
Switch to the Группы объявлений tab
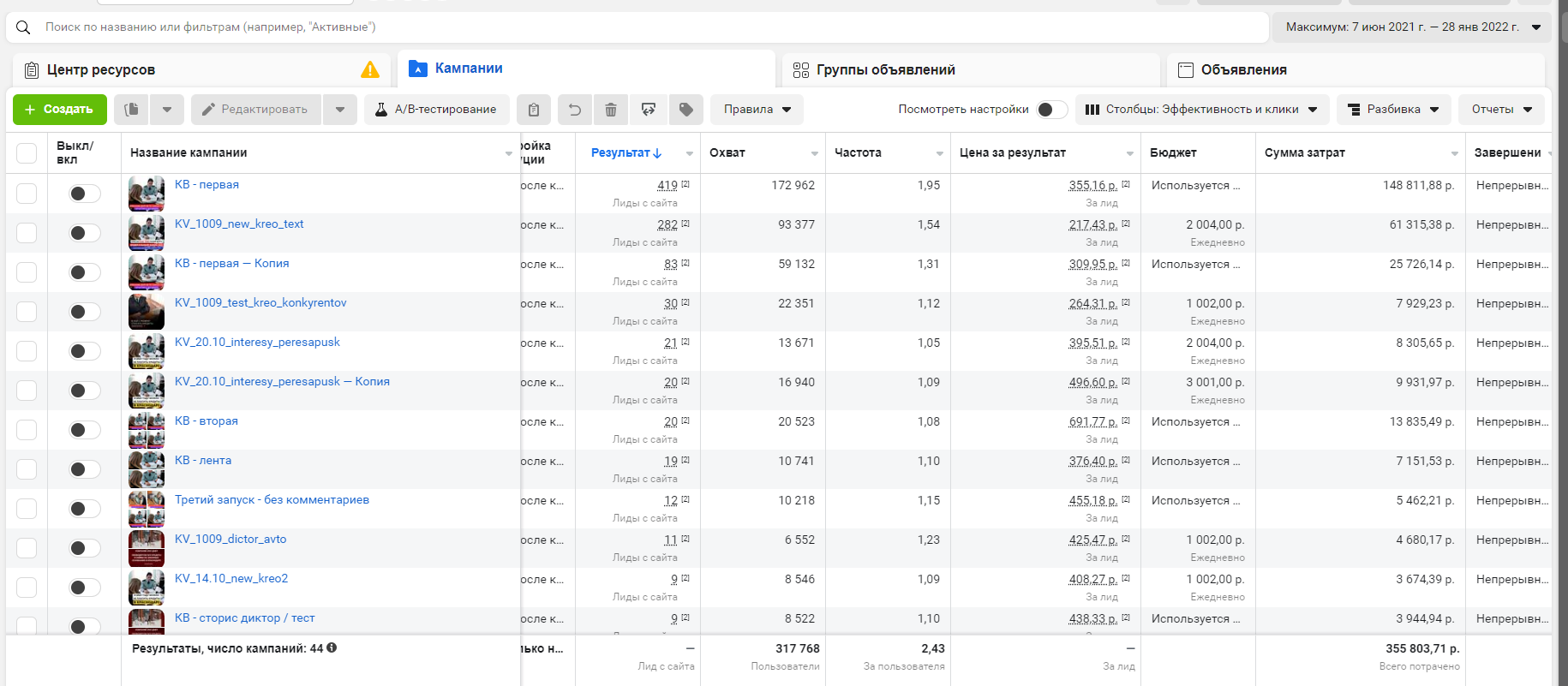click(x=971, y=70)
